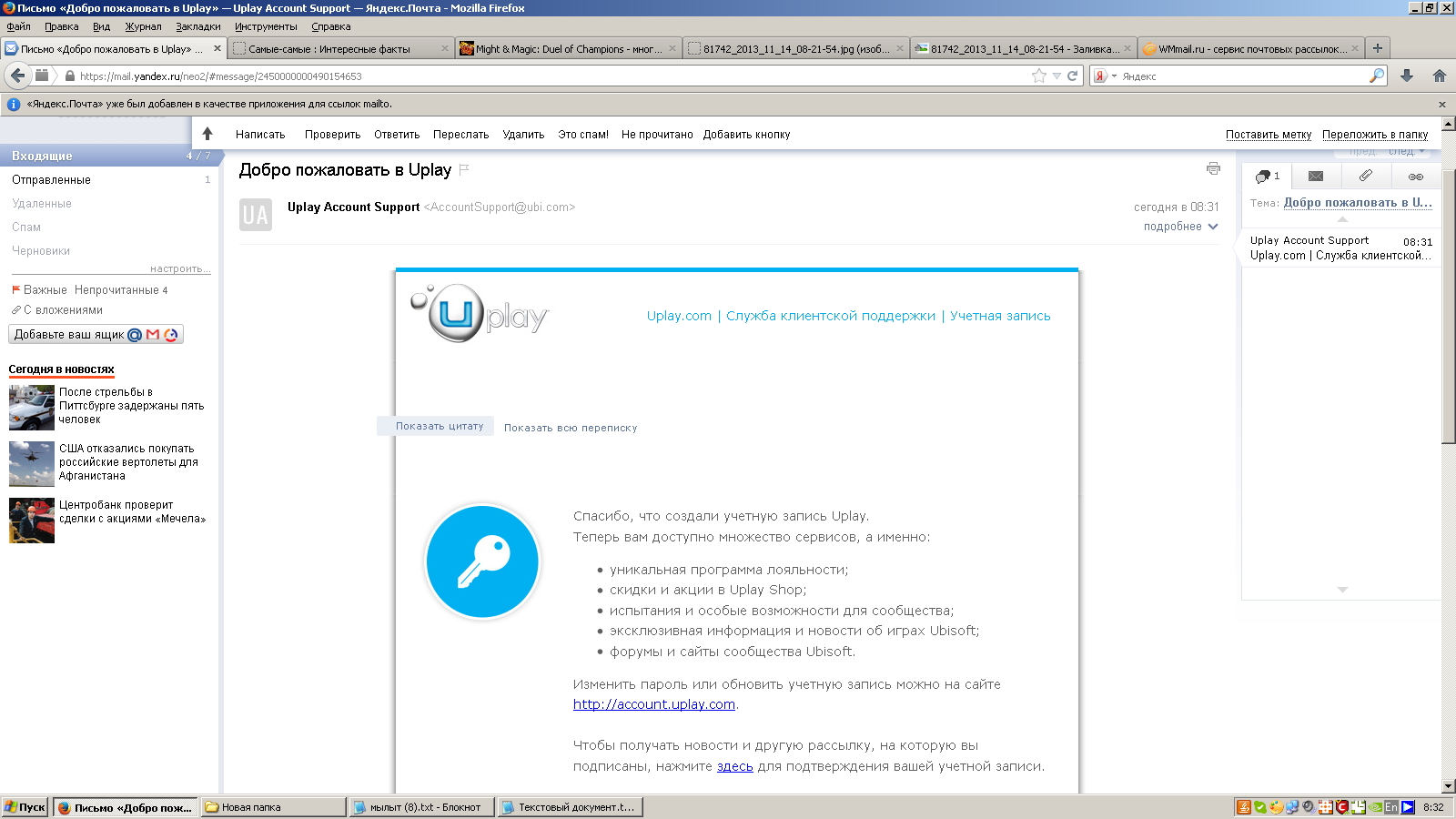1456x819 pixels.
Task: Click the Добавьте ваш ящик button
Action: pyautogui.click(x=96, y=335)
